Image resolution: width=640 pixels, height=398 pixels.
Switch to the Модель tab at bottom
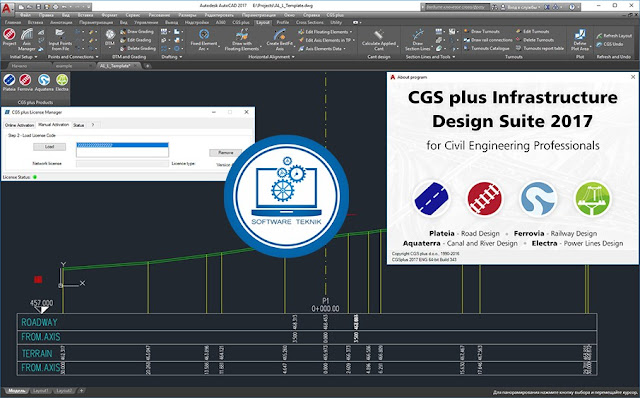click(x=17, y=391)
